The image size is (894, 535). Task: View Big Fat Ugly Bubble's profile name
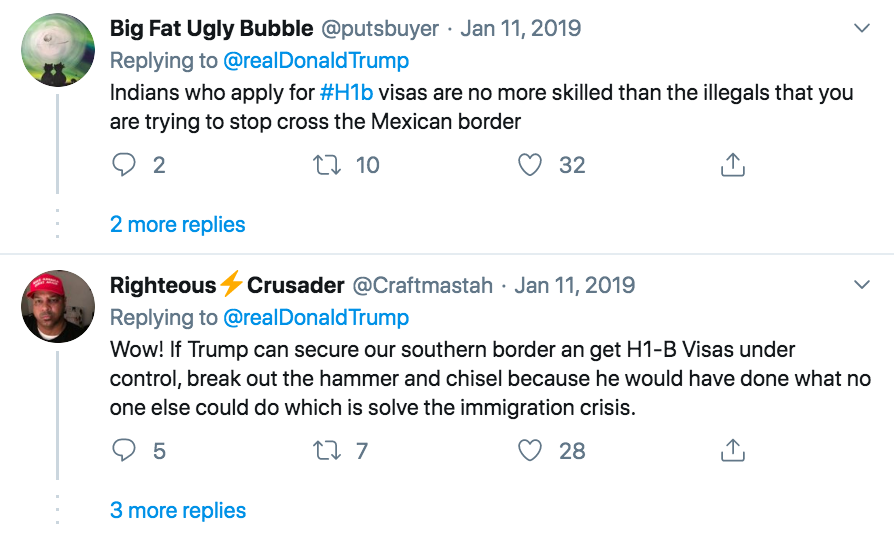pos(211,28)
